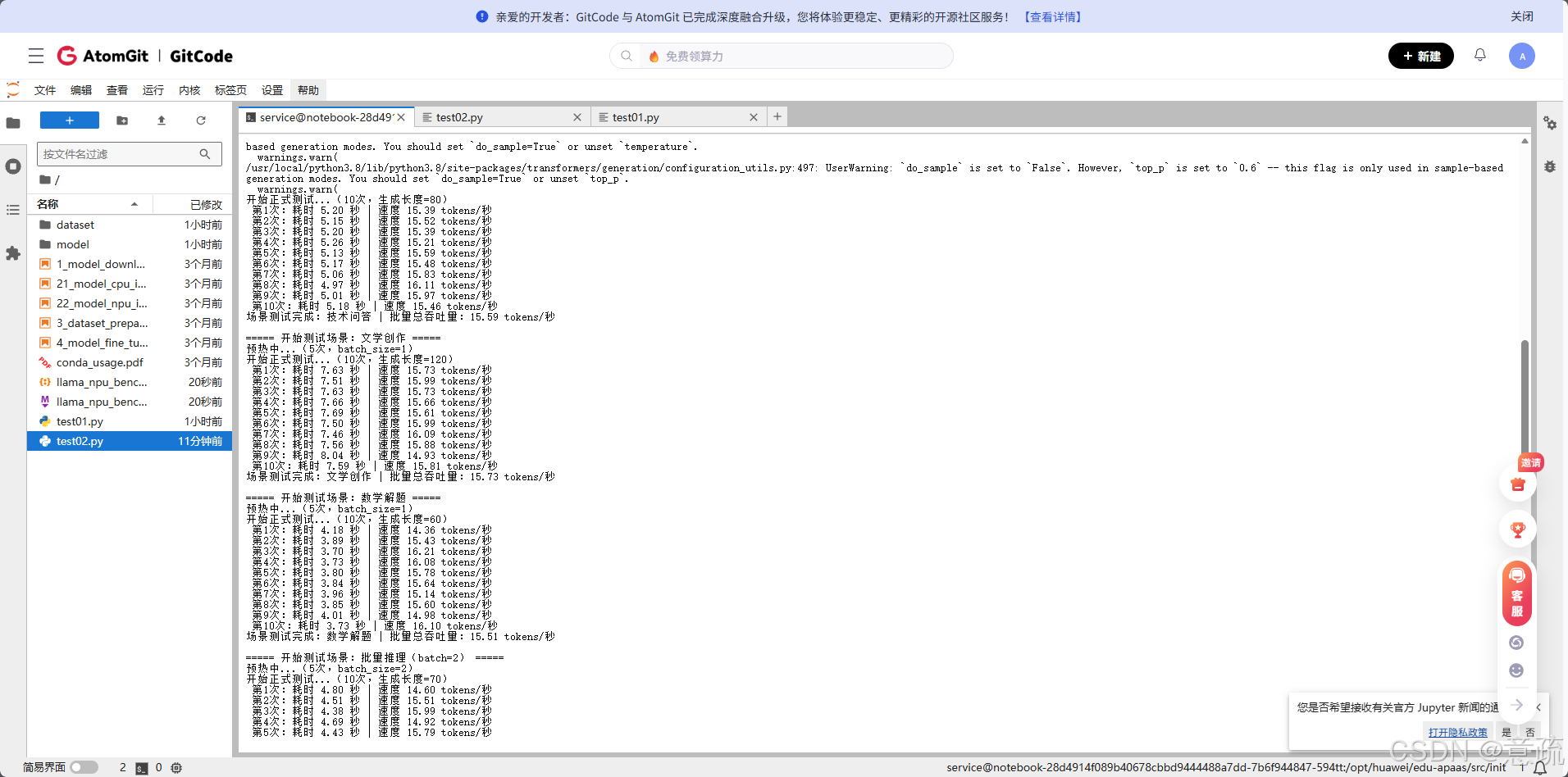Select the conda_usage.pdf file
Screen dimensions: 1568x777
130,362
